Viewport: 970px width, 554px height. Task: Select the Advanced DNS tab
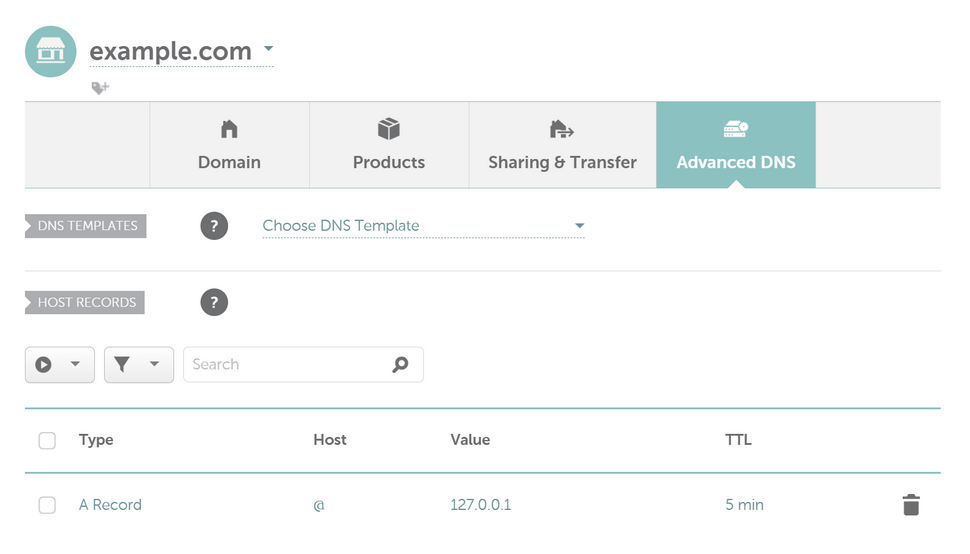tap(736, 145)
